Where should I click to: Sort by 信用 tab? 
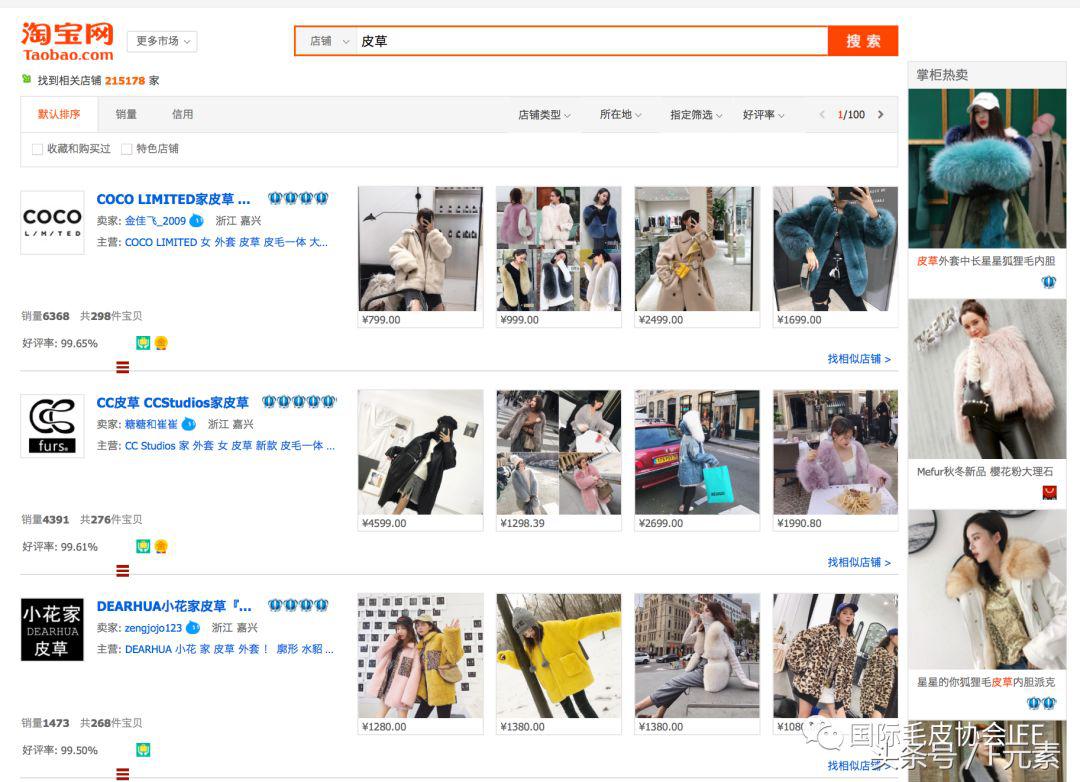tap(183, 114)
